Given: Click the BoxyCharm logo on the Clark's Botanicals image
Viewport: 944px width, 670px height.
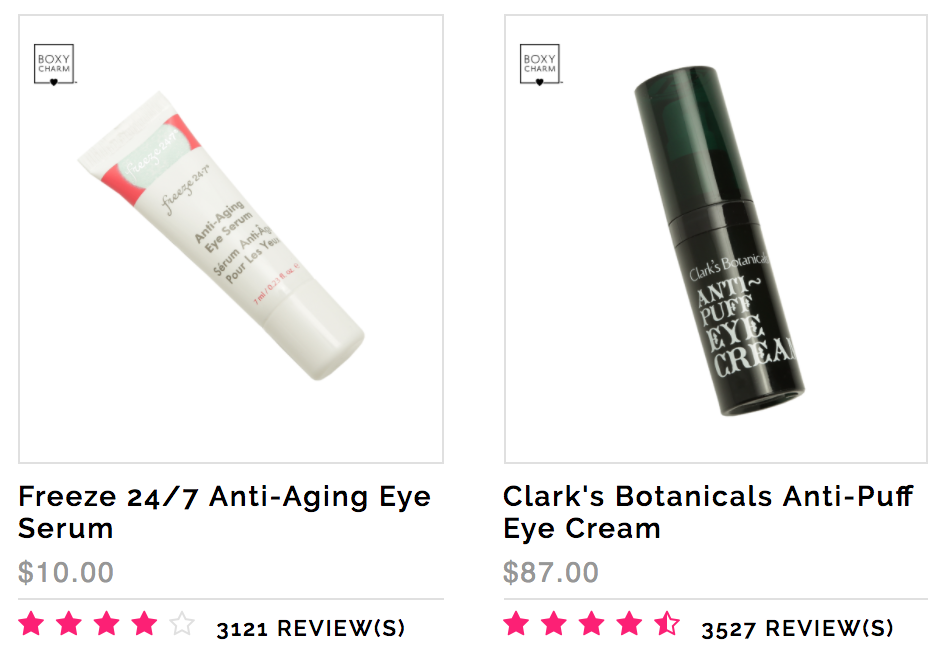Looking at the screenshot, I should tap(541, 64).
